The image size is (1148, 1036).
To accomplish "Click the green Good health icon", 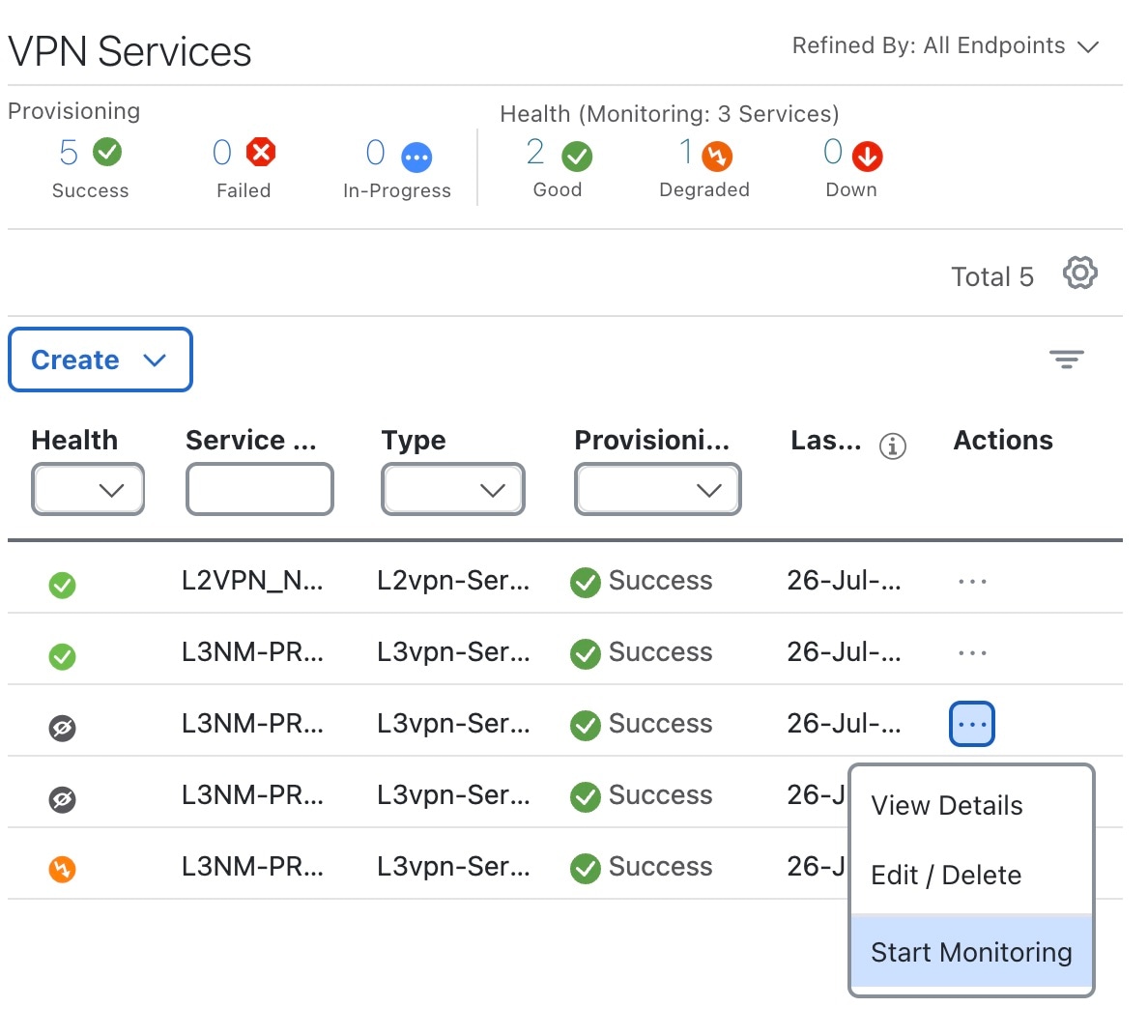I will tap(577, 156).
